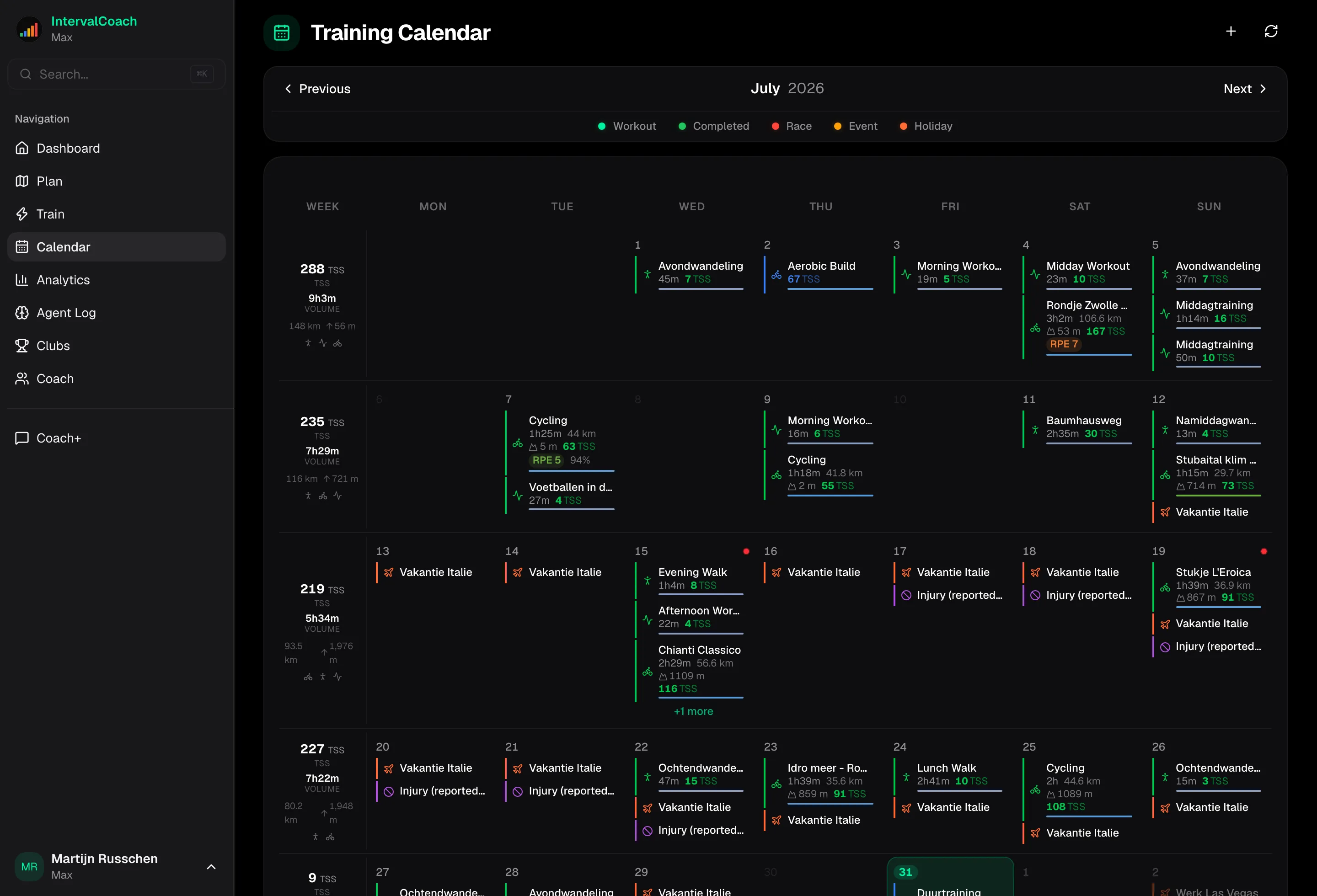The image size is (1317, 896).
Task: Click the MR user avatar
Action: [29, 867]
